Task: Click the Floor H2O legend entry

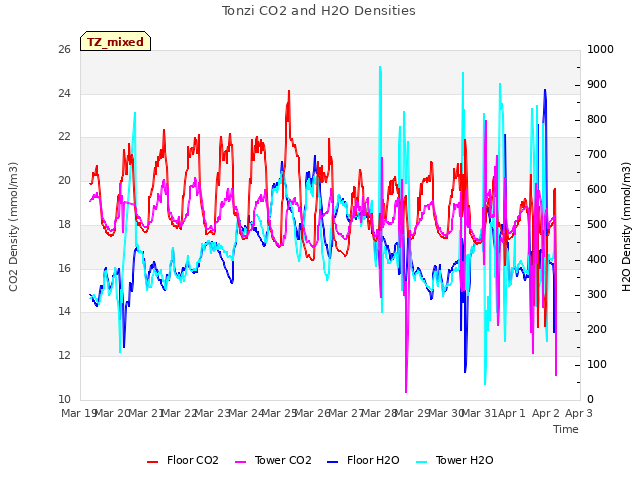Action: point(363,460)
